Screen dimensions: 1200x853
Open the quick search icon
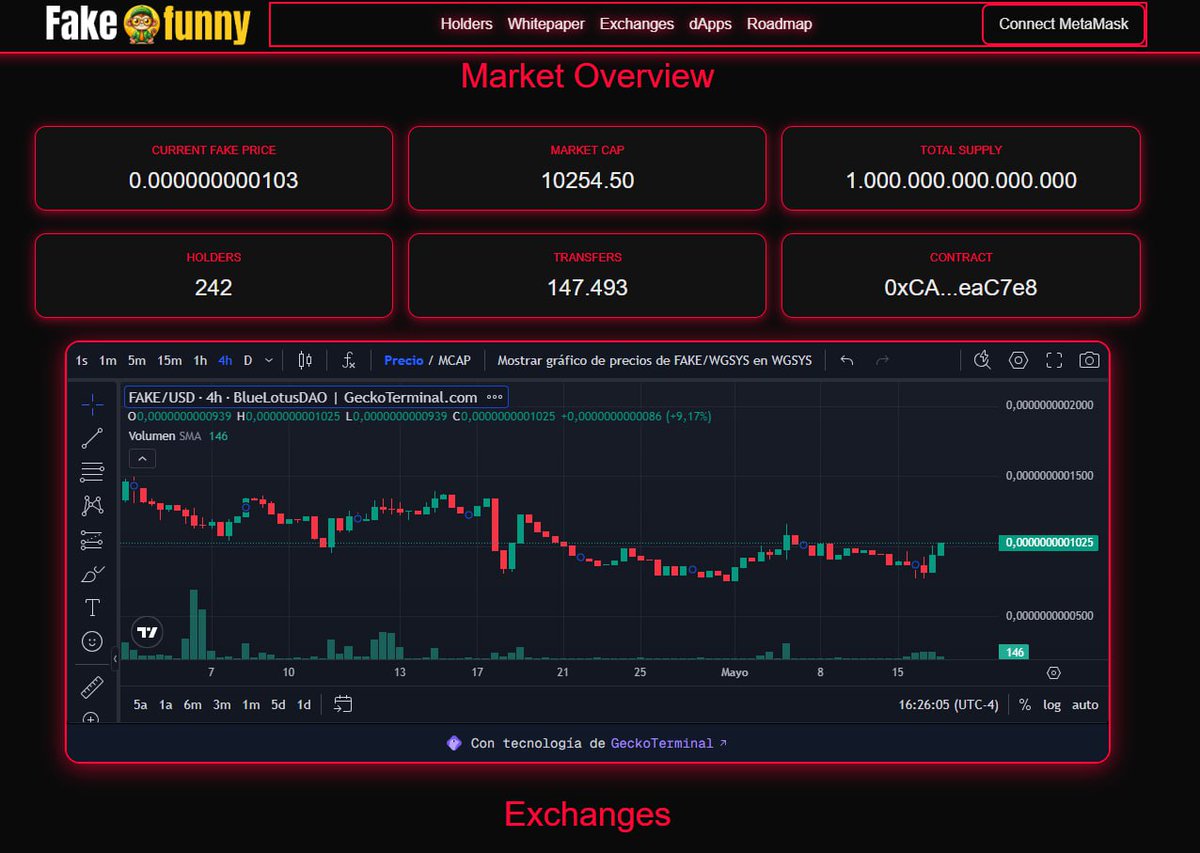982,360
